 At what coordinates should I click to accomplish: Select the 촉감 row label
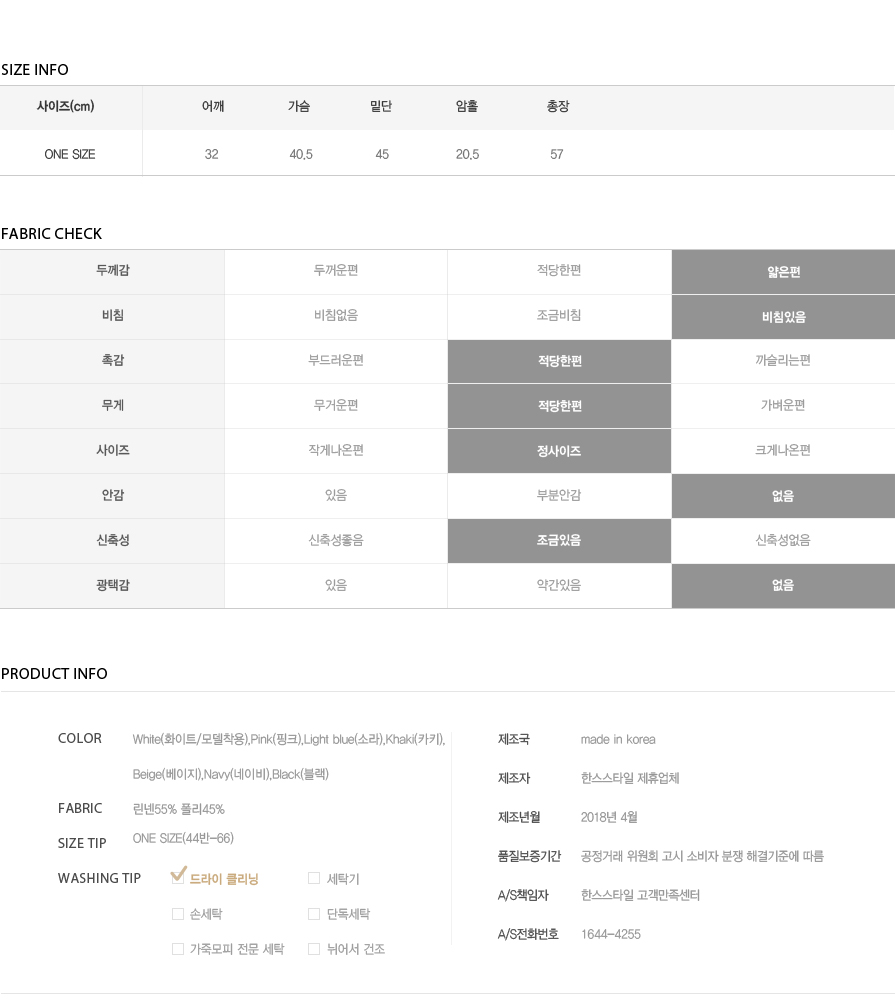[x=112, y=360]
